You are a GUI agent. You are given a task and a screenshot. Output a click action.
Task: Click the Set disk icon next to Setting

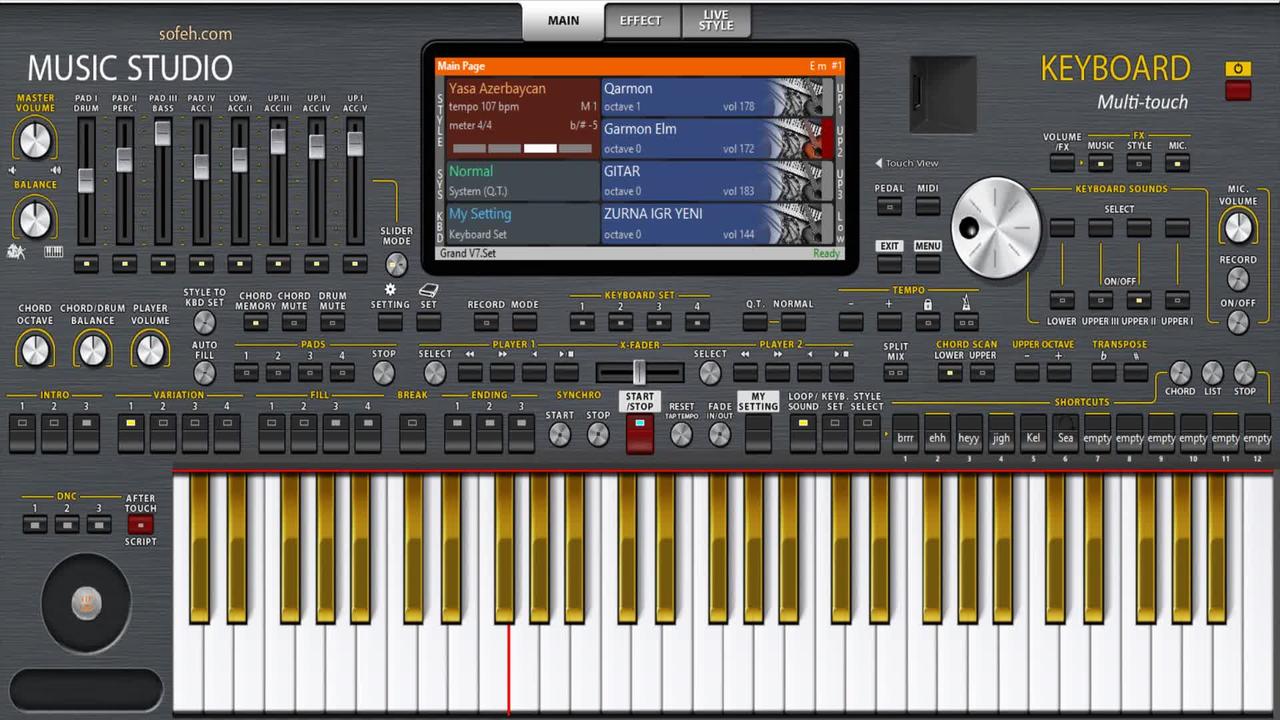coord(428,291)
